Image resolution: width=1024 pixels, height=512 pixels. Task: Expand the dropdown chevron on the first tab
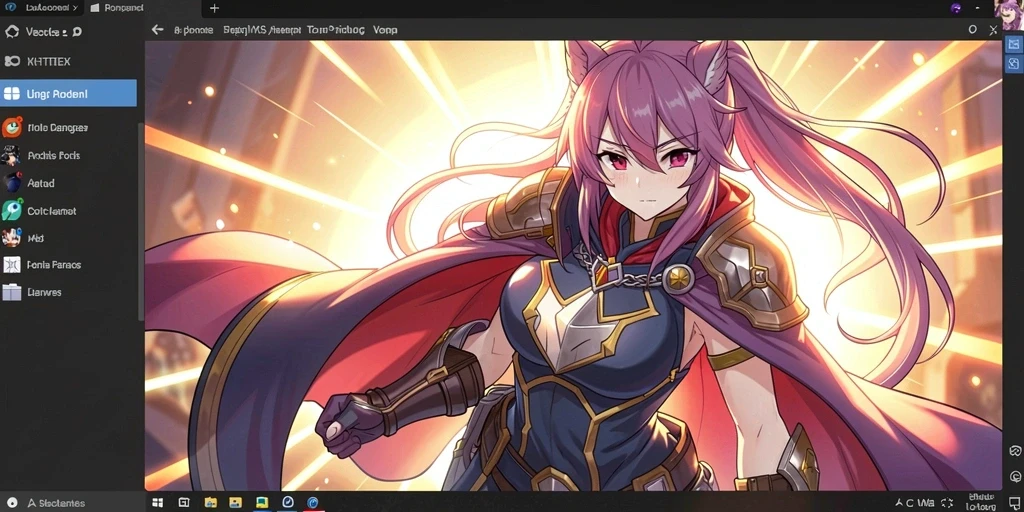click(x=74, y=8)
